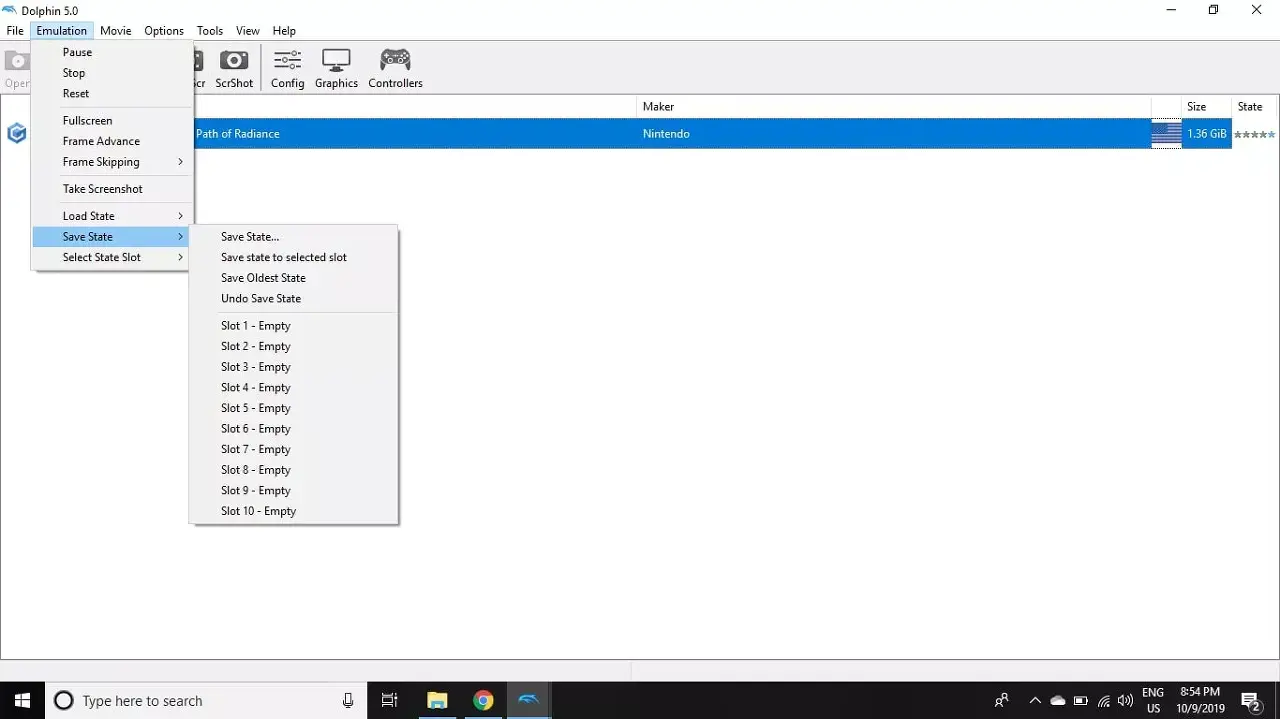Expand Frame Skipping submenu
The width and height of the screenshot is (1280, 719).
(112, 162)
